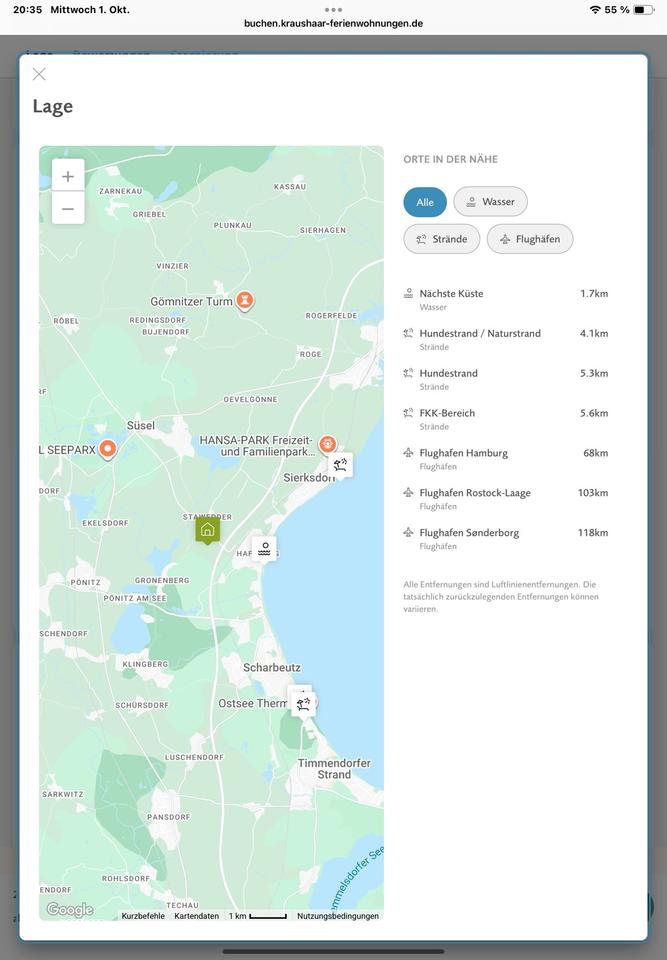Viewport: 667px width, 960px height.
Task: Tap the browser address bar URL
Action: click(333, 22)
